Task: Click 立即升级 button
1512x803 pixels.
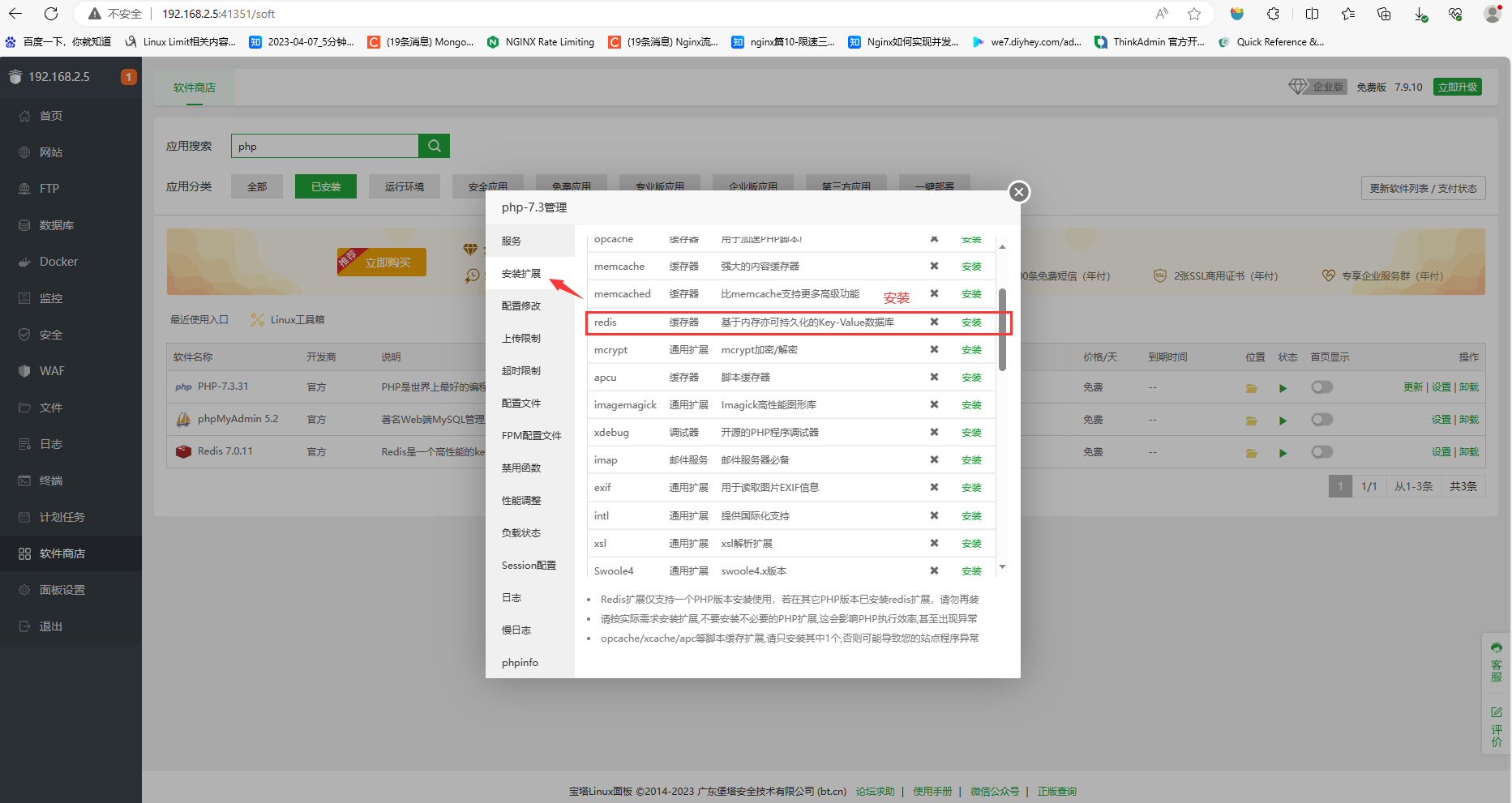Action: tap(1458, 87)
